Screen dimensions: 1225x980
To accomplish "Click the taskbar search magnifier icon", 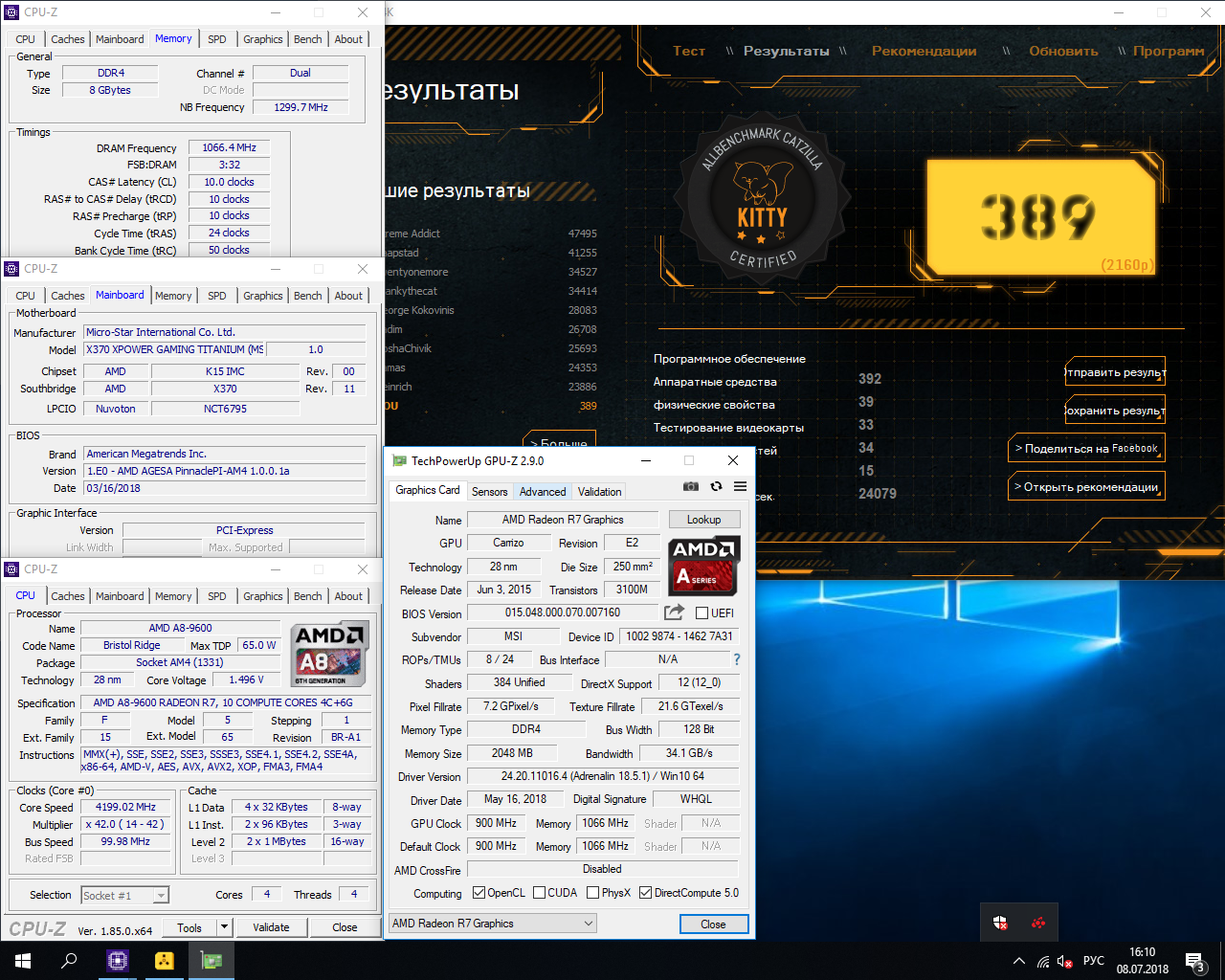I will (x=69, y=961).
